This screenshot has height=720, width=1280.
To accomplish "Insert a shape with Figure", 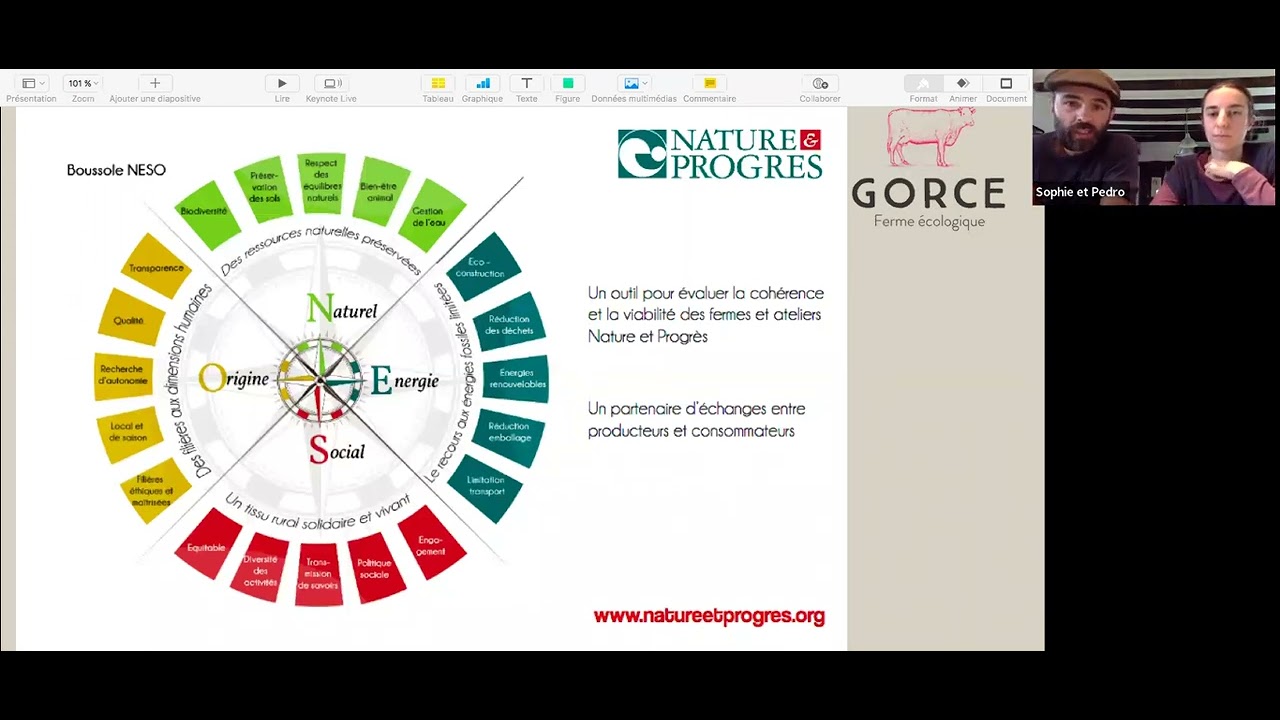I will coord(568,84).
